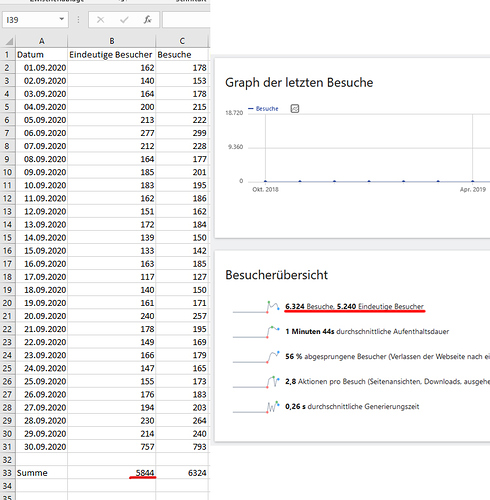Click the 0,26 s Generierungszeit text
The width and height of the screenshot is (490, 500).
tap(352, 406)
